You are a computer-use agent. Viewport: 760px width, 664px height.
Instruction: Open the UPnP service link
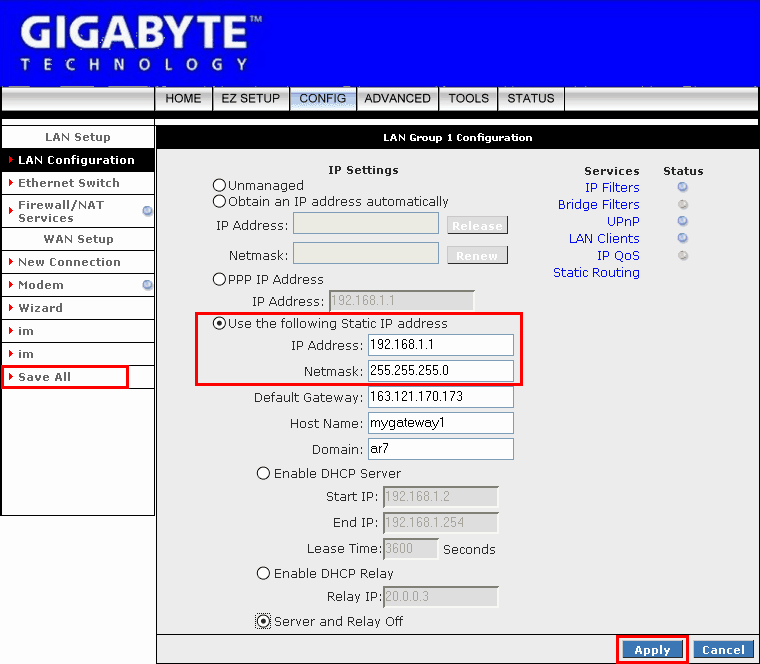pos(623,221)
